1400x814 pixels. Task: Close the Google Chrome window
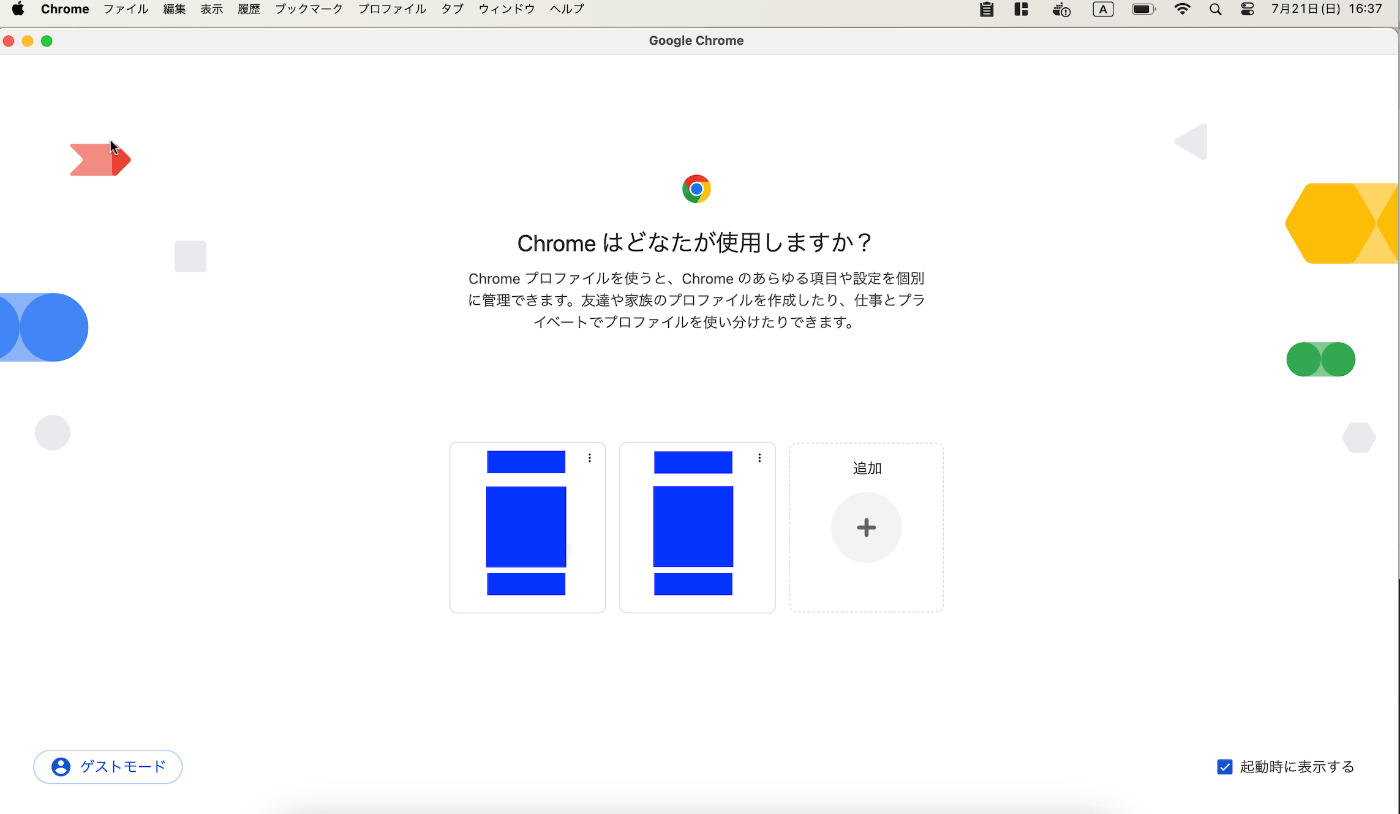coord(9,41)
